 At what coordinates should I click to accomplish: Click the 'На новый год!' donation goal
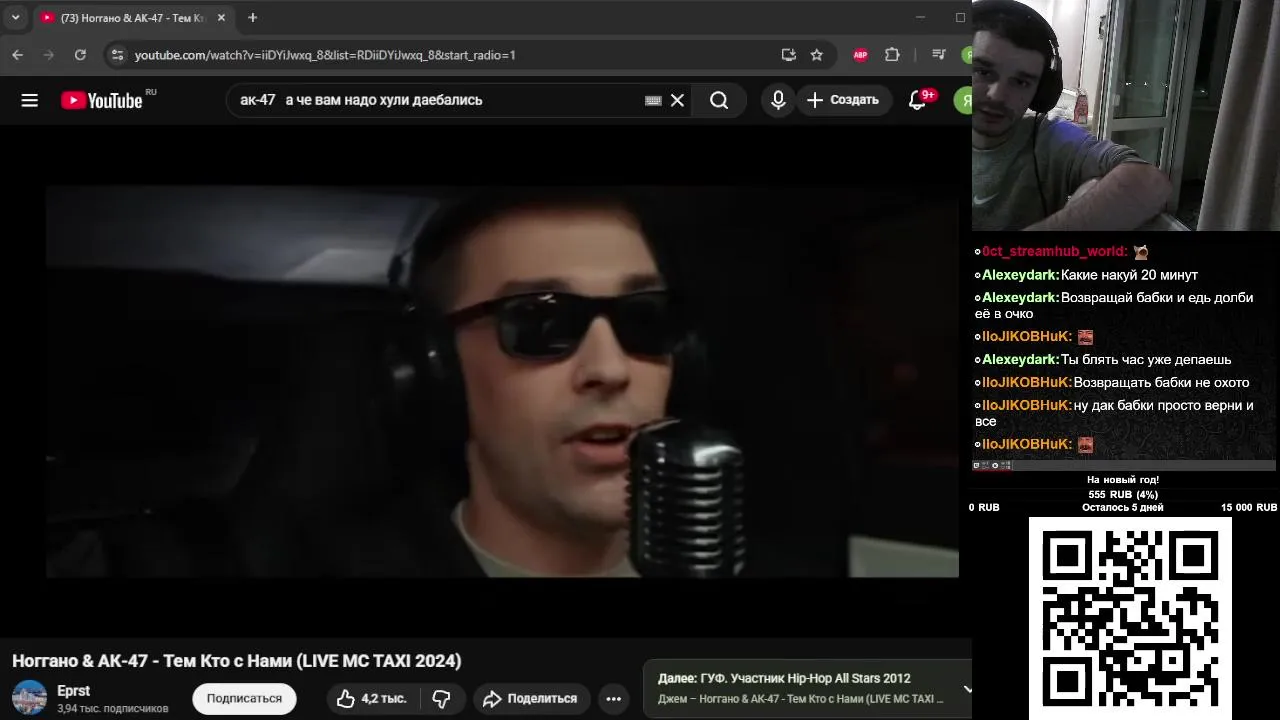point(1123,480)
